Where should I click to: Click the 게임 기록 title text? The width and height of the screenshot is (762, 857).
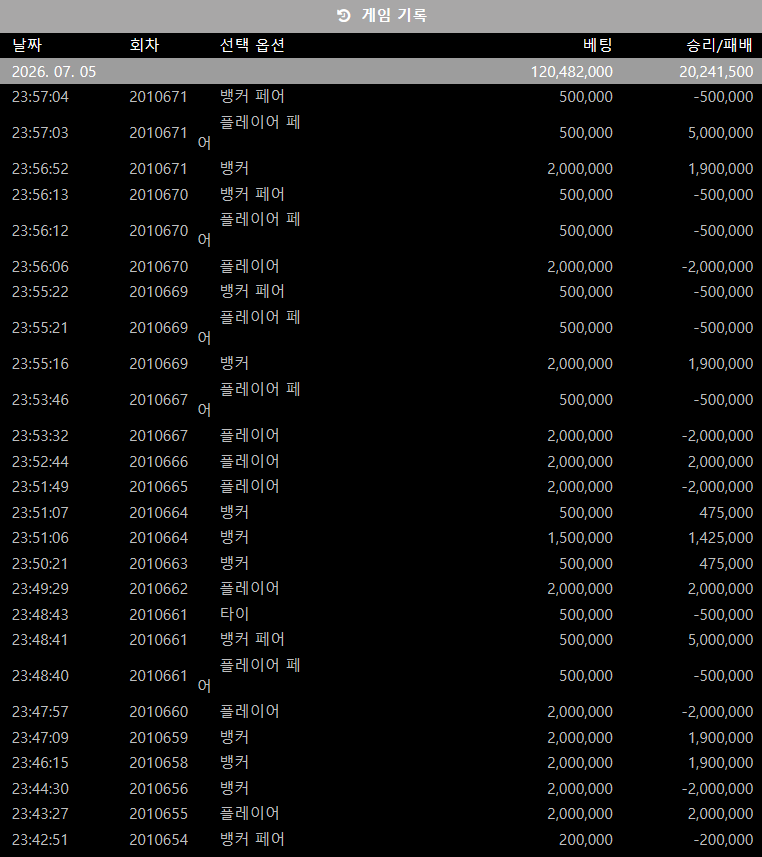pyautogui.click(x=394, y=15)
